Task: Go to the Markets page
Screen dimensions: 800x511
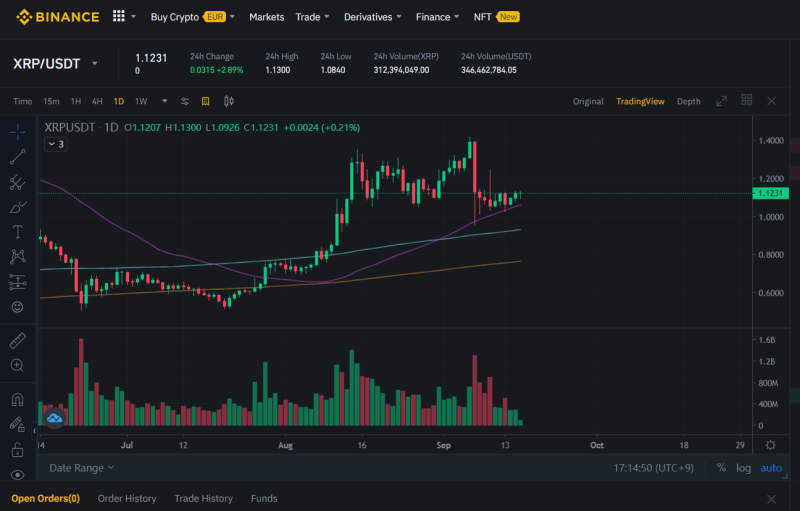Action: tap(266, 17)
